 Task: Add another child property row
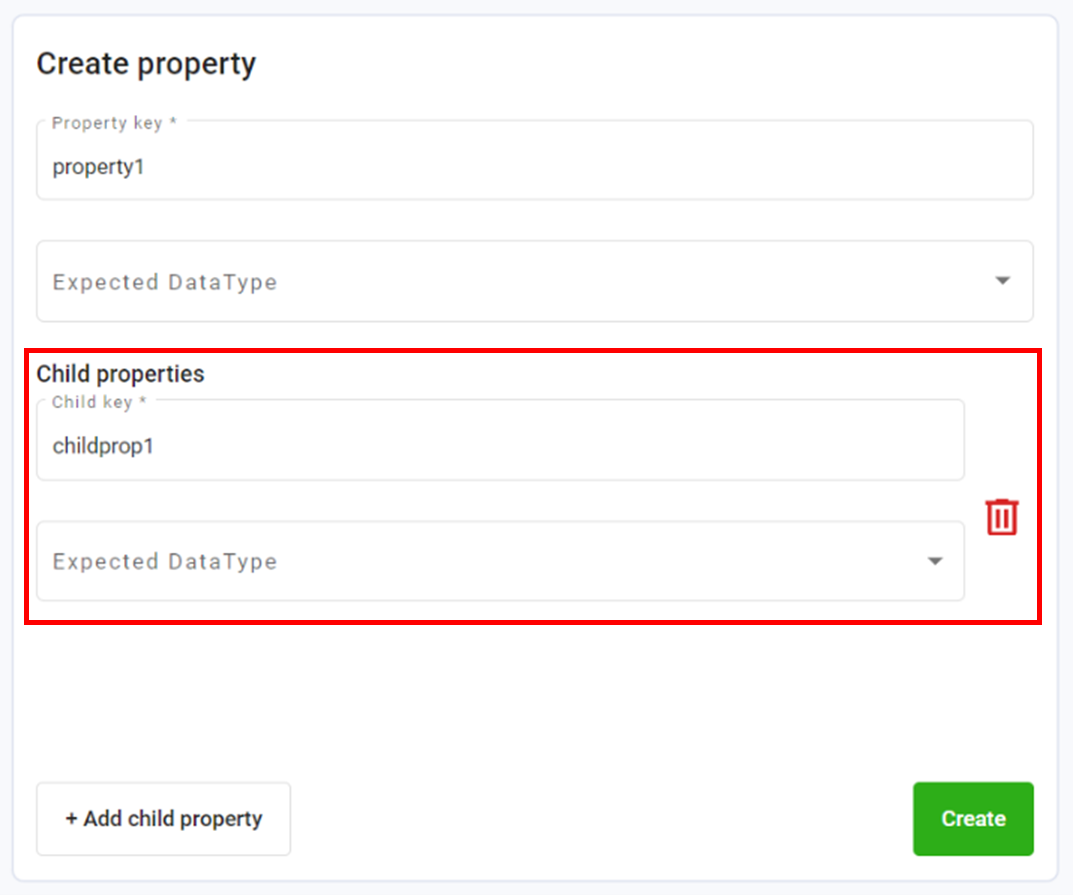click(x=163, y=818)
